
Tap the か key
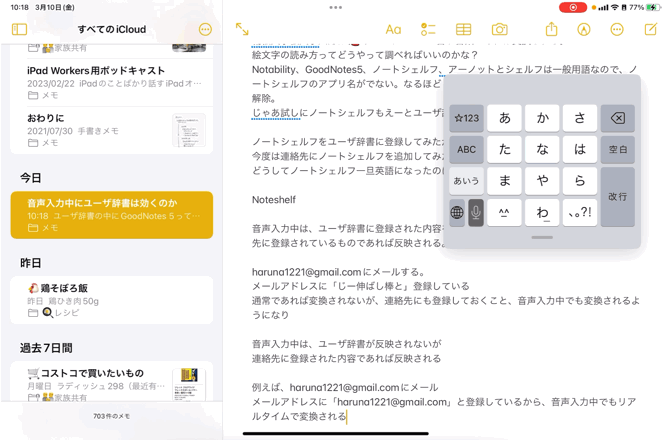tap(542, 118)
